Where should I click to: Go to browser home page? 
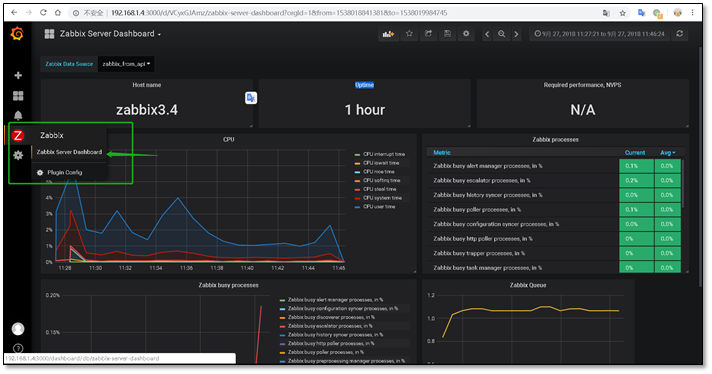(x=58, y=13)
